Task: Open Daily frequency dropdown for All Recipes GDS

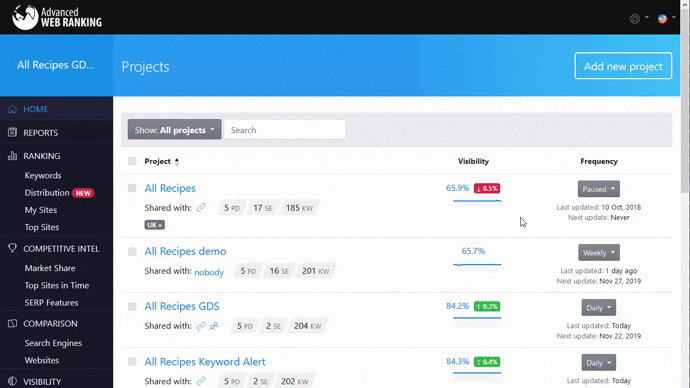Action: 598,307
